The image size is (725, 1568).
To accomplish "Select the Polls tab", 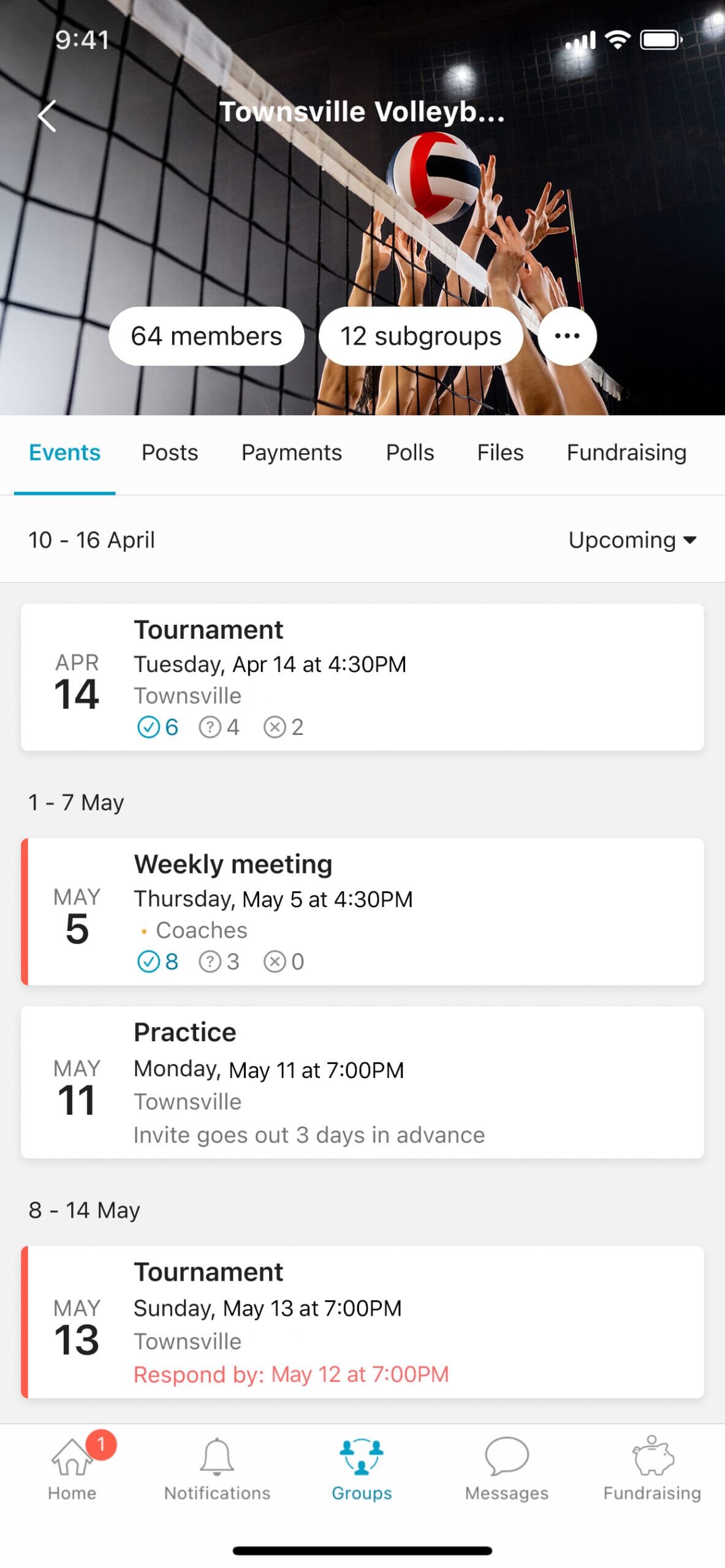I will (x=410, y=453).
